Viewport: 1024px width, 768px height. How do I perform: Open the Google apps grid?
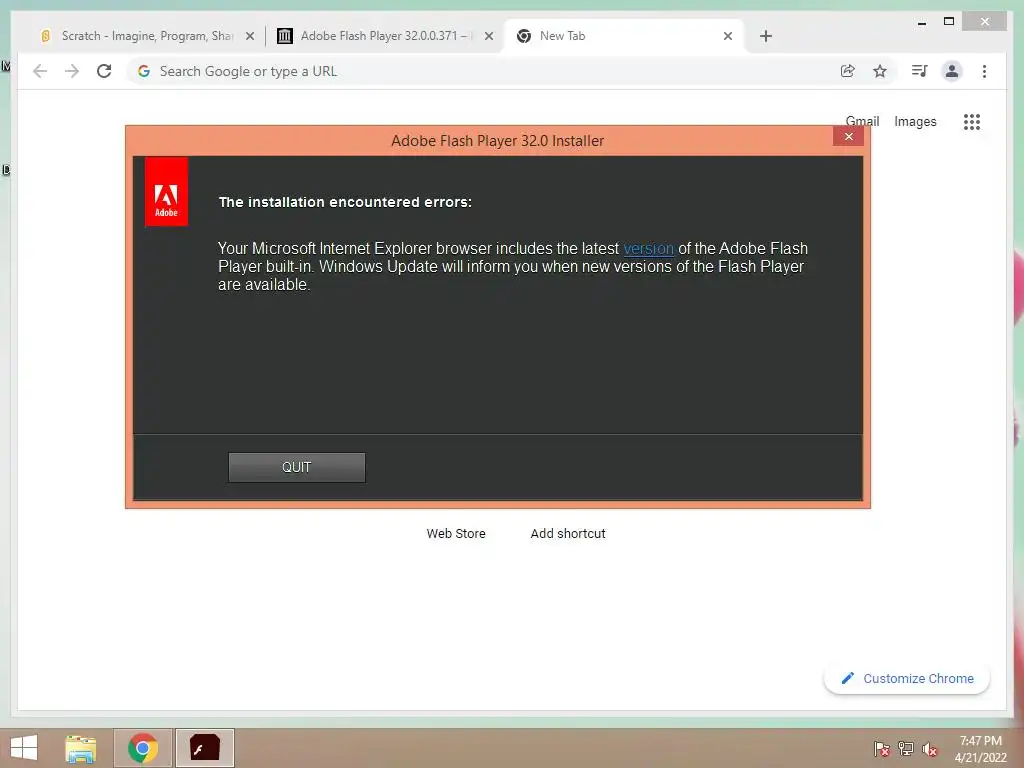click(972, 122)
